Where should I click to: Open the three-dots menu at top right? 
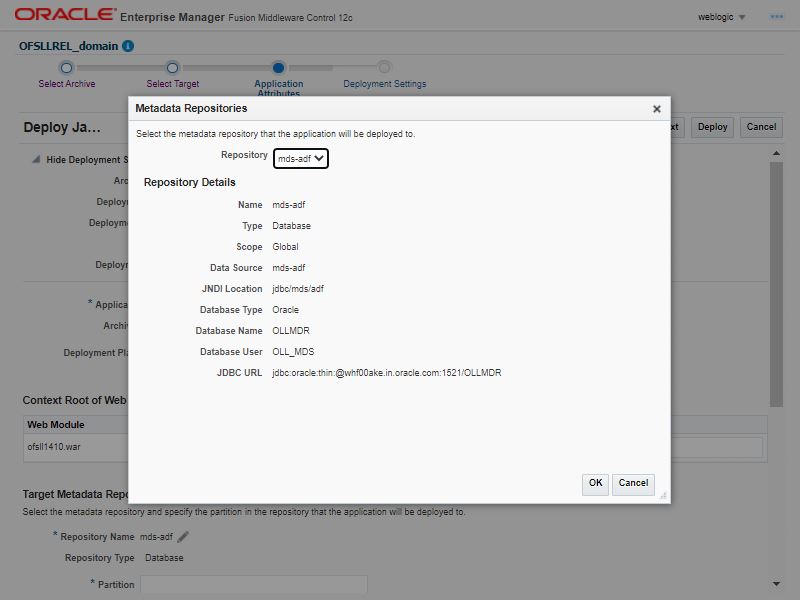pyautogui.click(x=777, y=17)
